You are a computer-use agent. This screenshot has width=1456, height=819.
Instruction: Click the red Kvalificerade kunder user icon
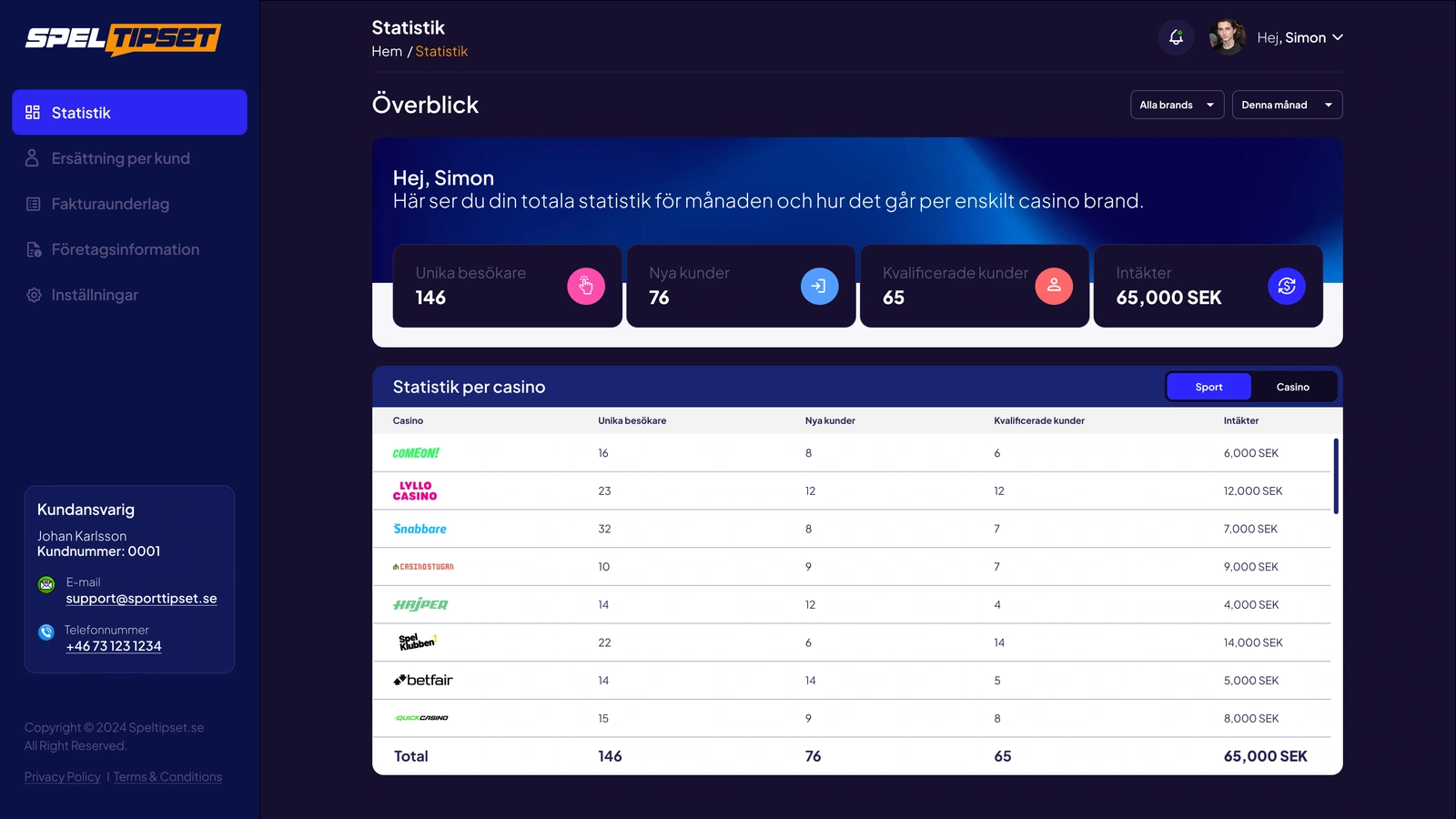coord(1054,286)
